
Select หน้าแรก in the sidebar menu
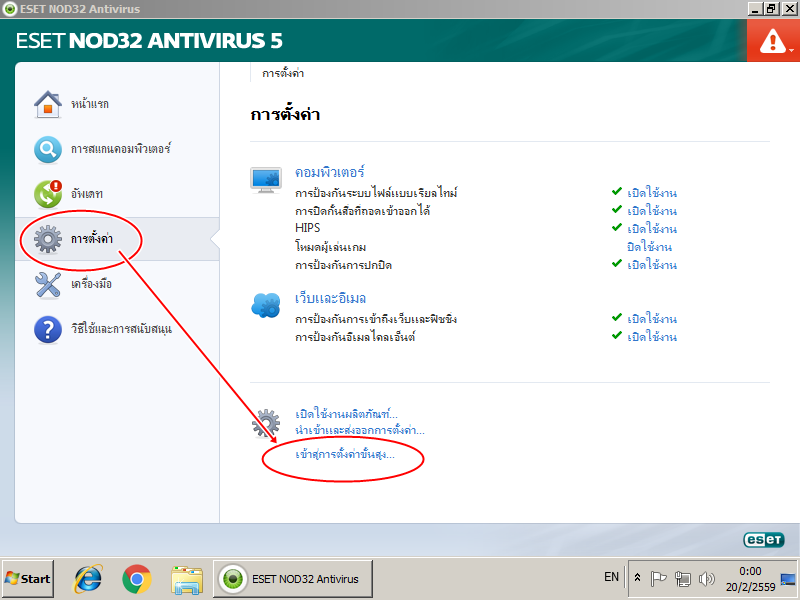[x=90, y=104]
